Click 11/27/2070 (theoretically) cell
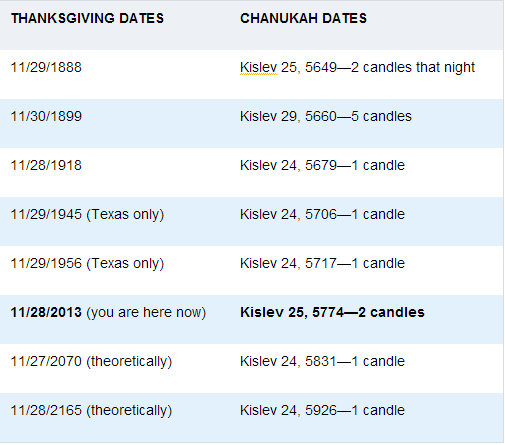 [x=91, y=361]
